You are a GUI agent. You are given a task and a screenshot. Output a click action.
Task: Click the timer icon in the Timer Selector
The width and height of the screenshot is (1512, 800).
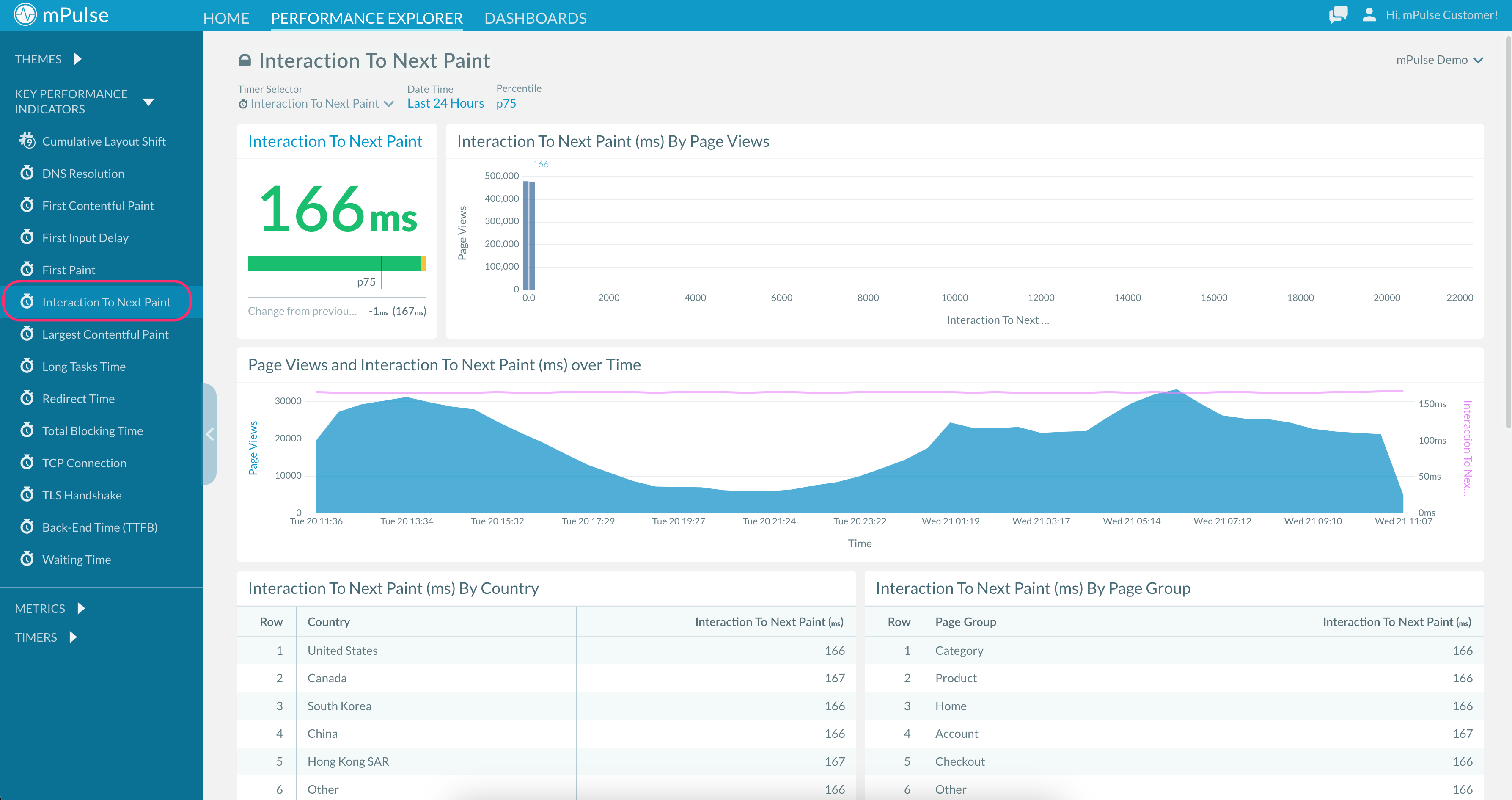tap(243, 103)
